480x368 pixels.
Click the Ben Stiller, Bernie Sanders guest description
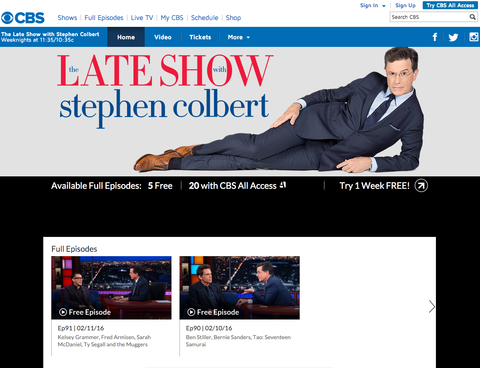tap(238, 341)
